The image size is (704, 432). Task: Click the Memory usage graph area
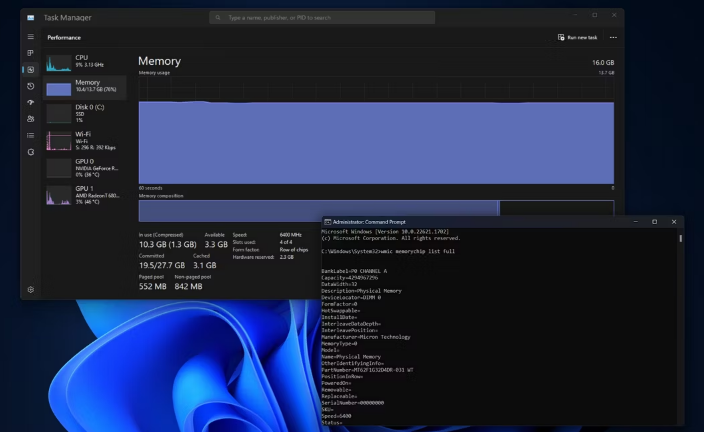[x=376, y=130]
